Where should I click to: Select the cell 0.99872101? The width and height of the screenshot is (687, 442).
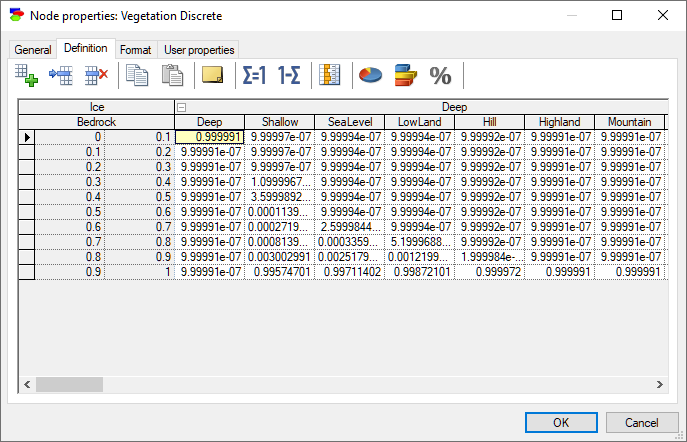tap(420, 272)
